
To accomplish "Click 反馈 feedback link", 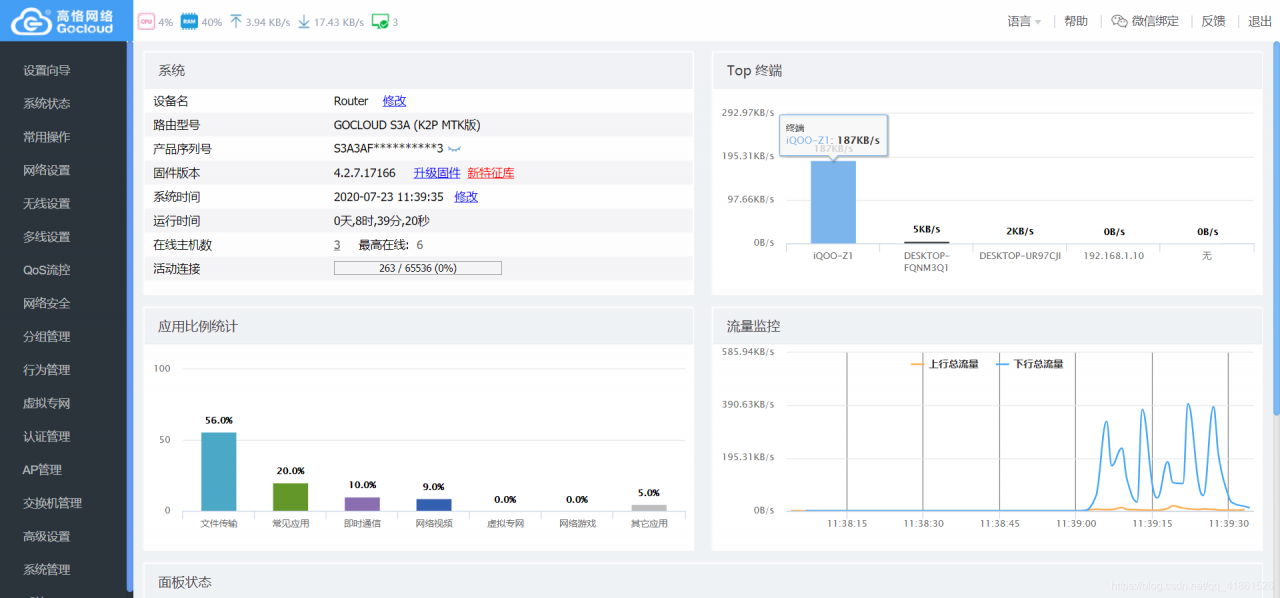I will tap(1213, 21).
